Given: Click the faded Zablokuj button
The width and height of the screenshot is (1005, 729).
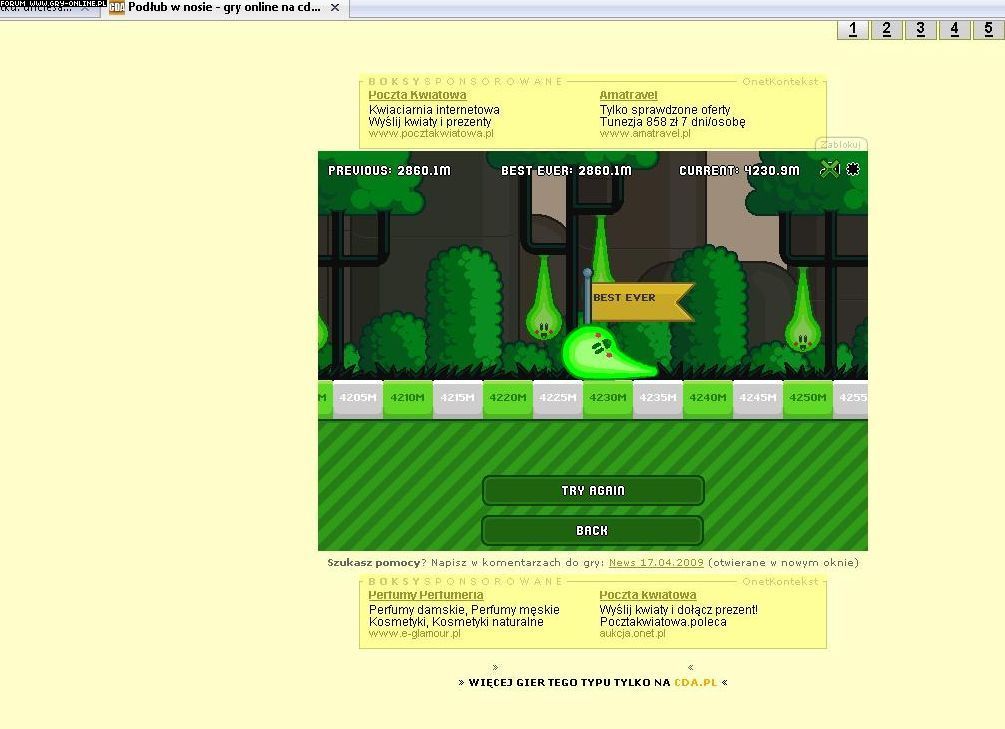Looking at the screenshot, I should coord(841,144).
